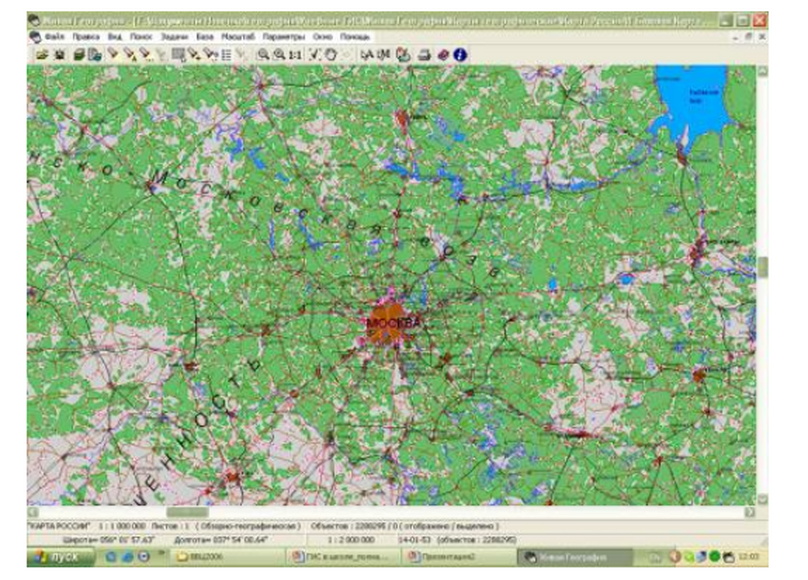
Task: Click the Пуск start button
Action: pyautogui.click(x=61, y=557)
